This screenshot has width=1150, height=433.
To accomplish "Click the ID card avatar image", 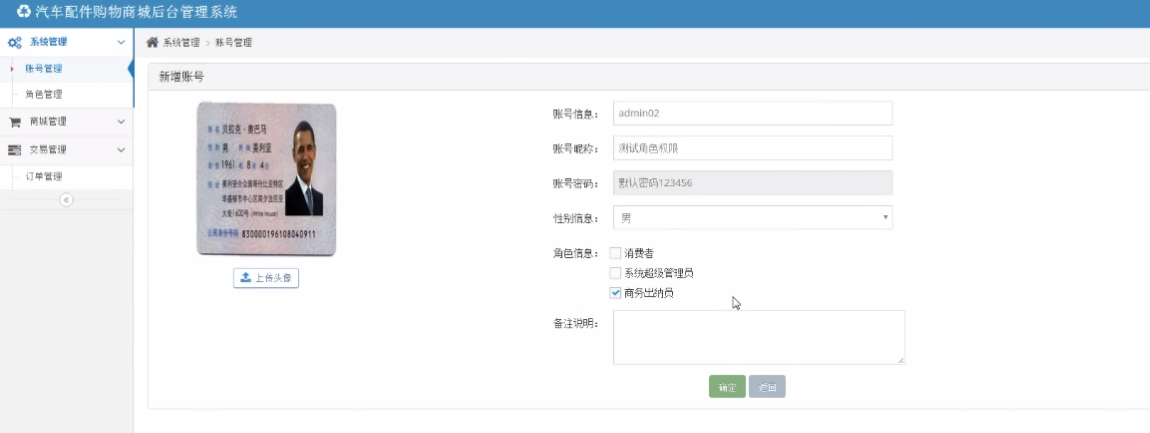I will (x=266, y=179).
